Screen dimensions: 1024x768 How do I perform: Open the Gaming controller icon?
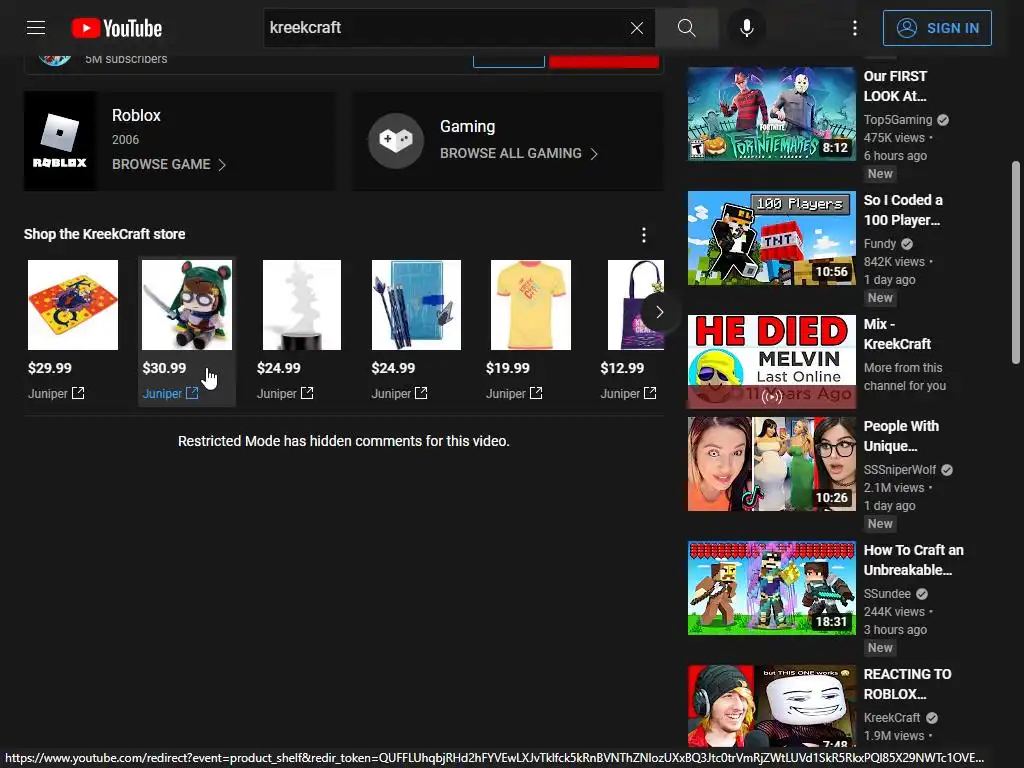(x=396, y=140)
